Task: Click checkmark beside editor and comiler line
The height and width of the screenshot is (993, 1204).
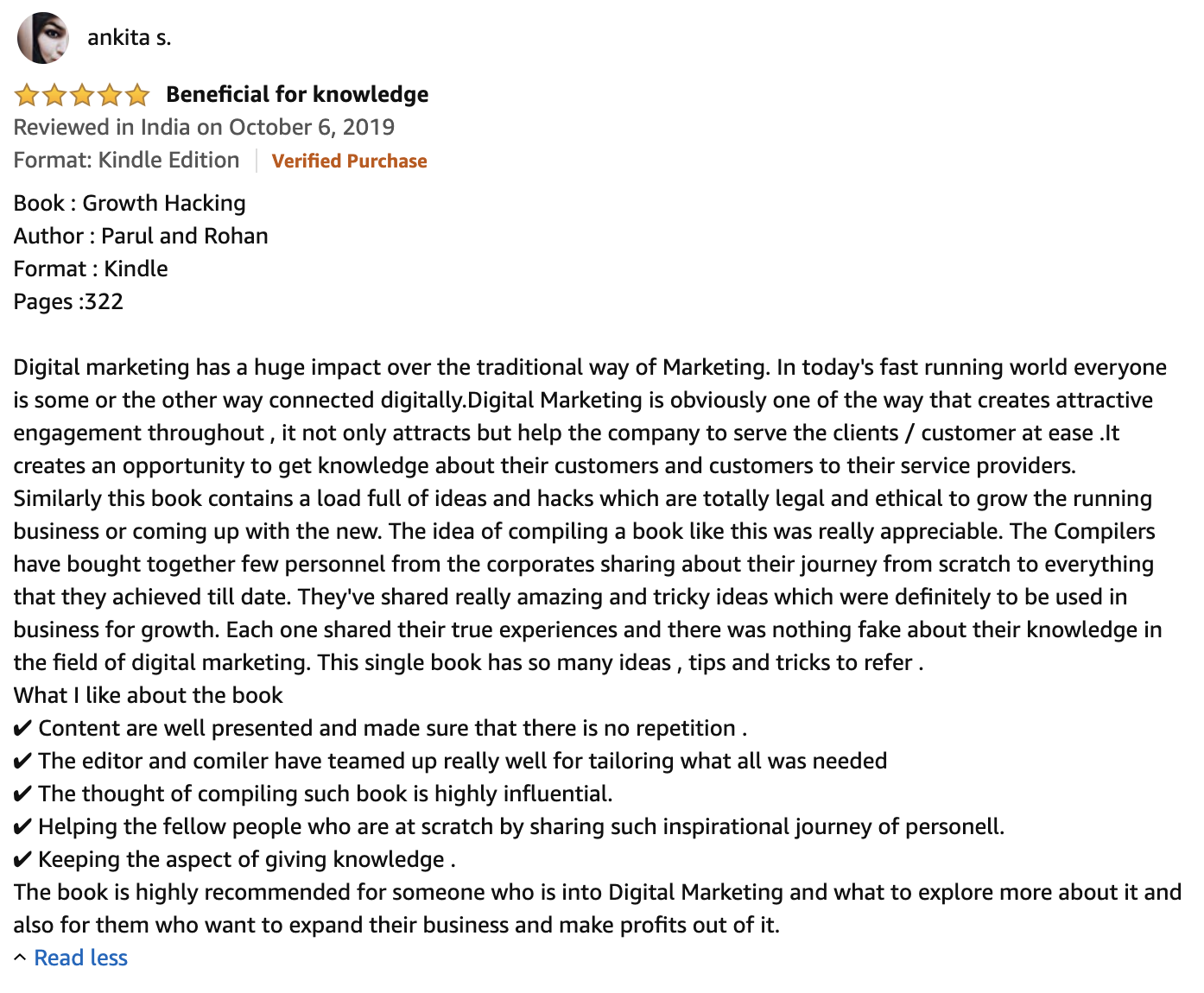Action: (x=23, y=762)
